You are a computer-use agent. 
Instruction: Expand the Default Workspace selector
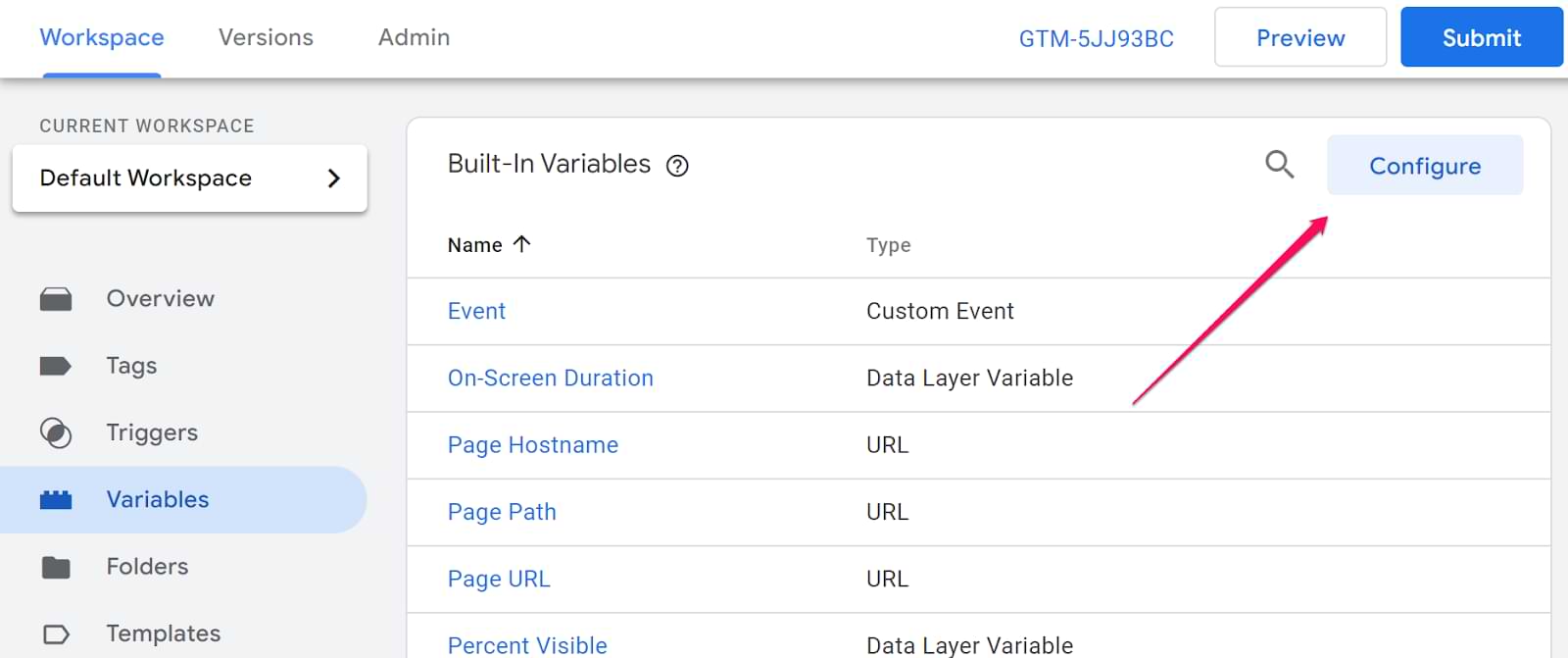[x=189, y=178]
